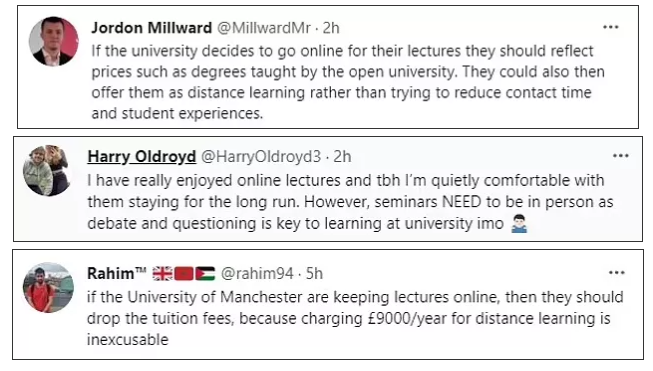This screenshot has width=653, height=371.
Task: Click Rahim's profile avatar
Action: tap(48, 287)
